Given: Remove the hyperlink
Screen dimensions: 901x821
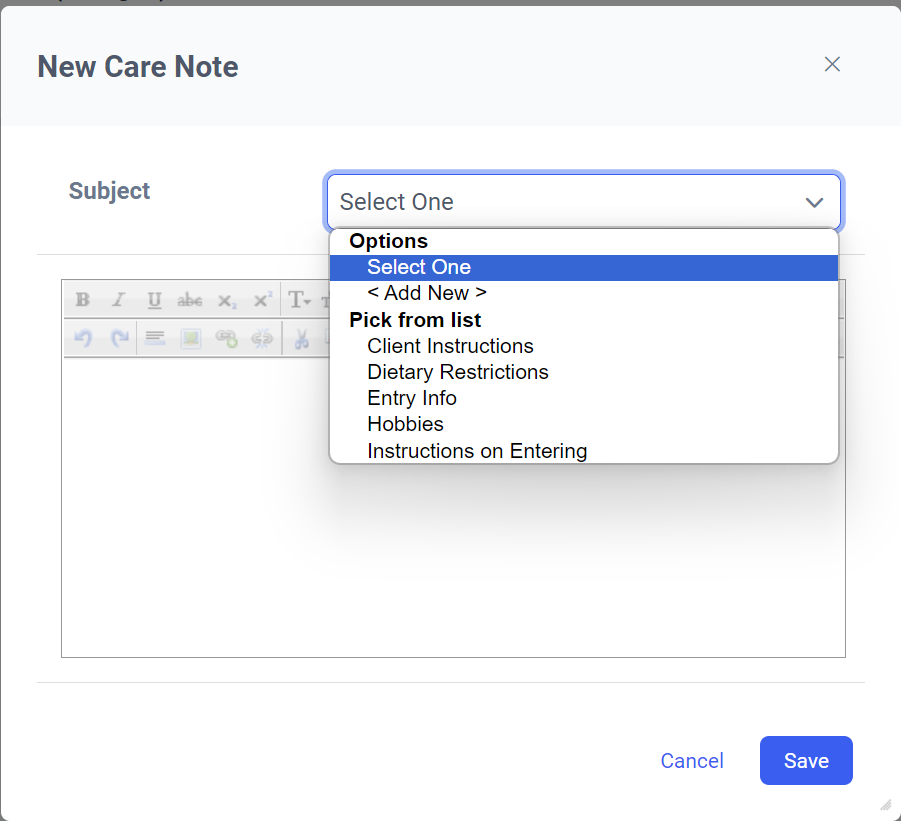Looking at the screenshot, I should pyautogui.click(x=262, y=338).
